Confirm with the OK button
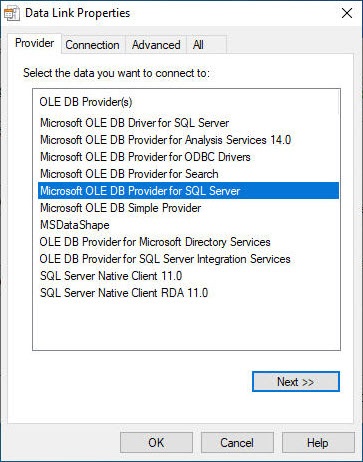The image size is (363, 462). coord(156,443)
